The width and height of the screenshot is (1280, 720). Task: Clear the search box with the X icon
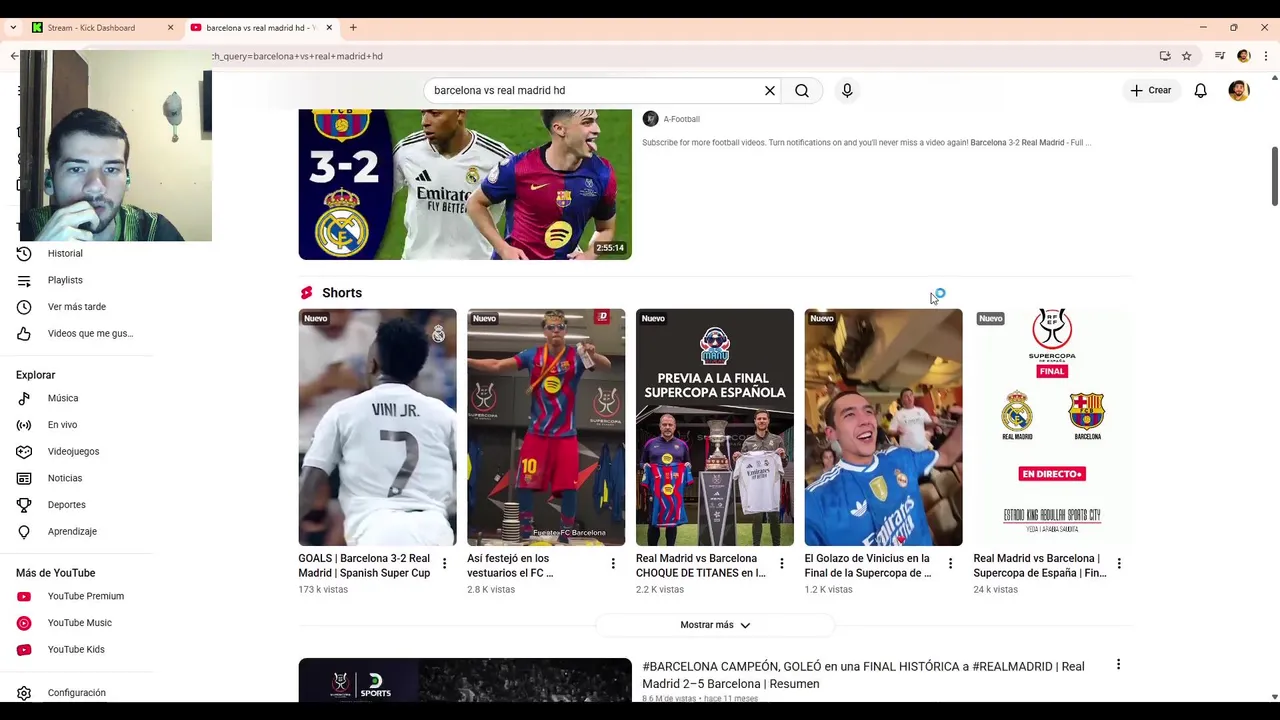pos(770,90)
